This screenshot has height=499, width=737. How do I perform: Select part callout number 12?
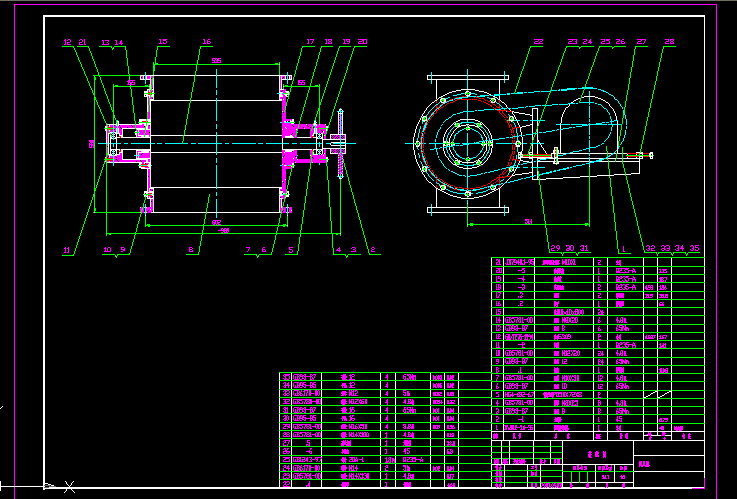pyautogui.click(x=68, y=42)
